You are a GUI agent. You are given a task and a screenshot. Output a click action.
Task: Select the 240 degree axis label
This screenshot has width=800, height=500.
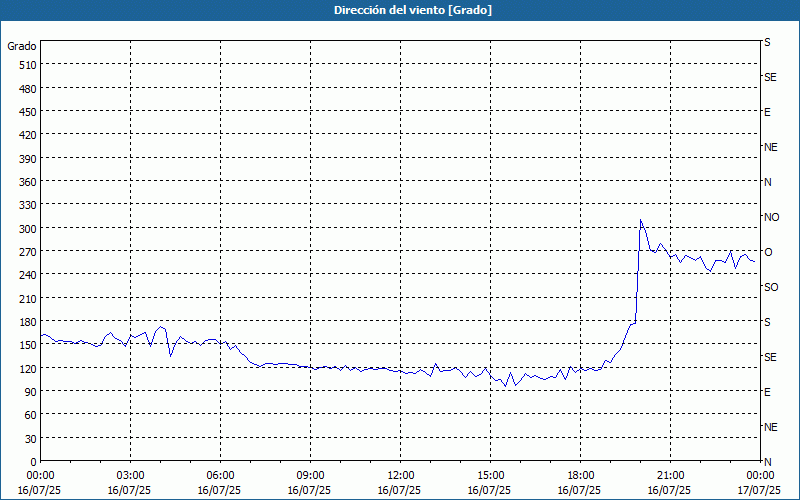point(25,275)
